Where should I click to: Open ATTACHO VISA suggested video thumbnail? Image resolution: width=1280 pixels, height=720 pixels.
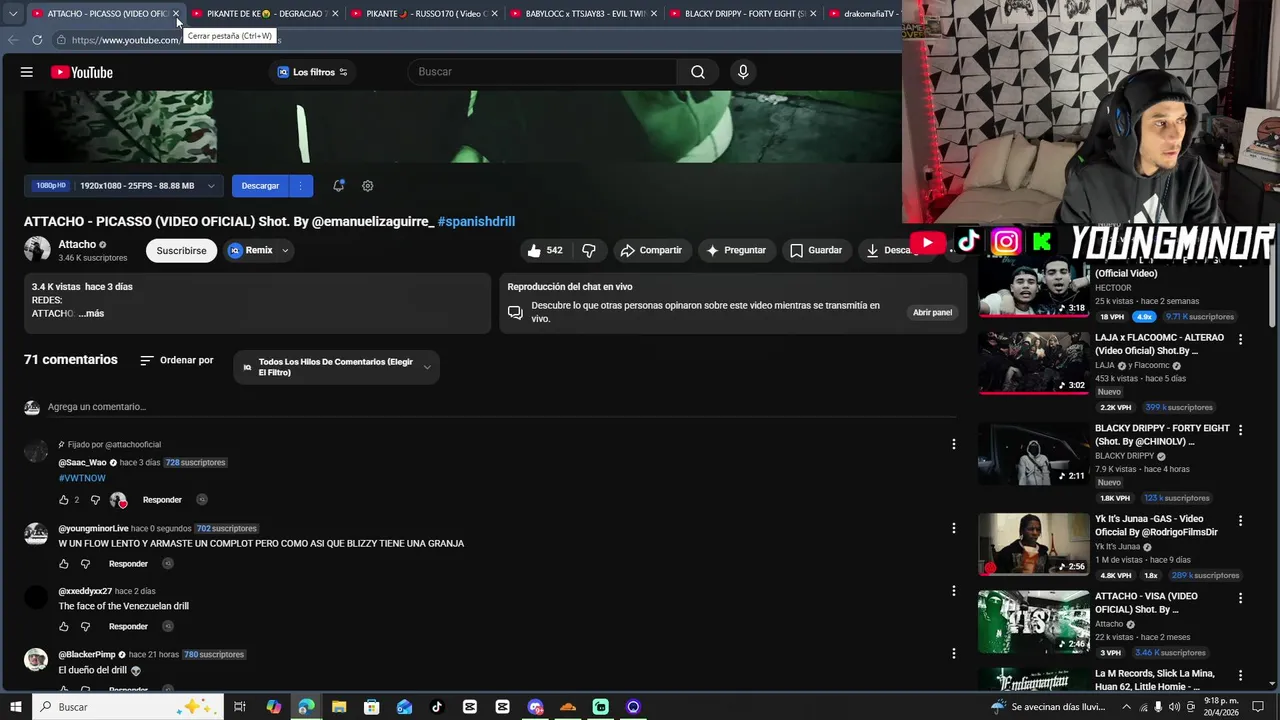(1033, 621)
